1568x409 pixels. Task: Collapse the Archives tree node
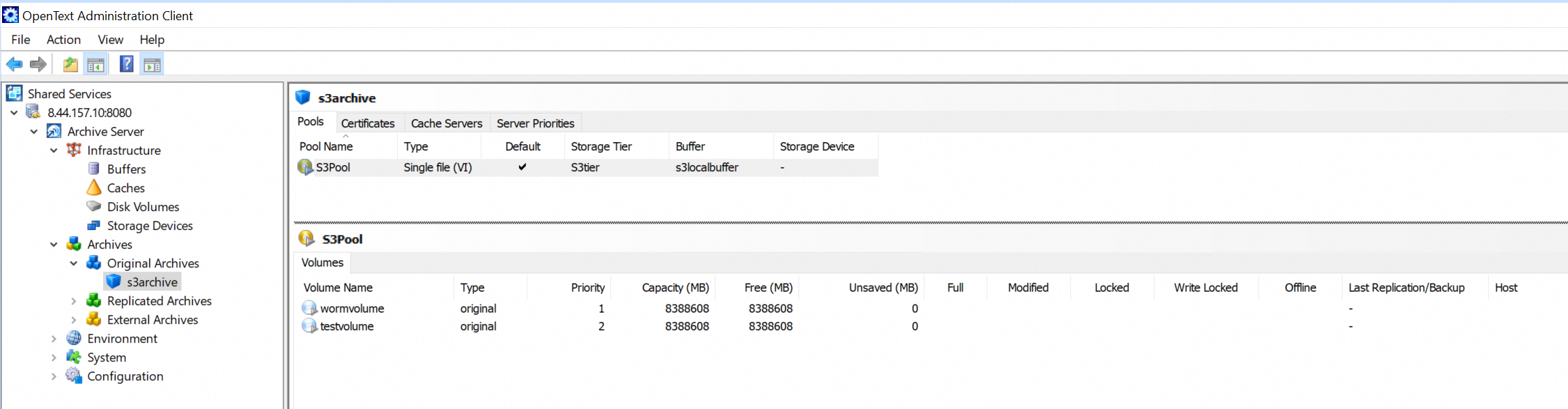pyautogui.click(x=54, y=244)
